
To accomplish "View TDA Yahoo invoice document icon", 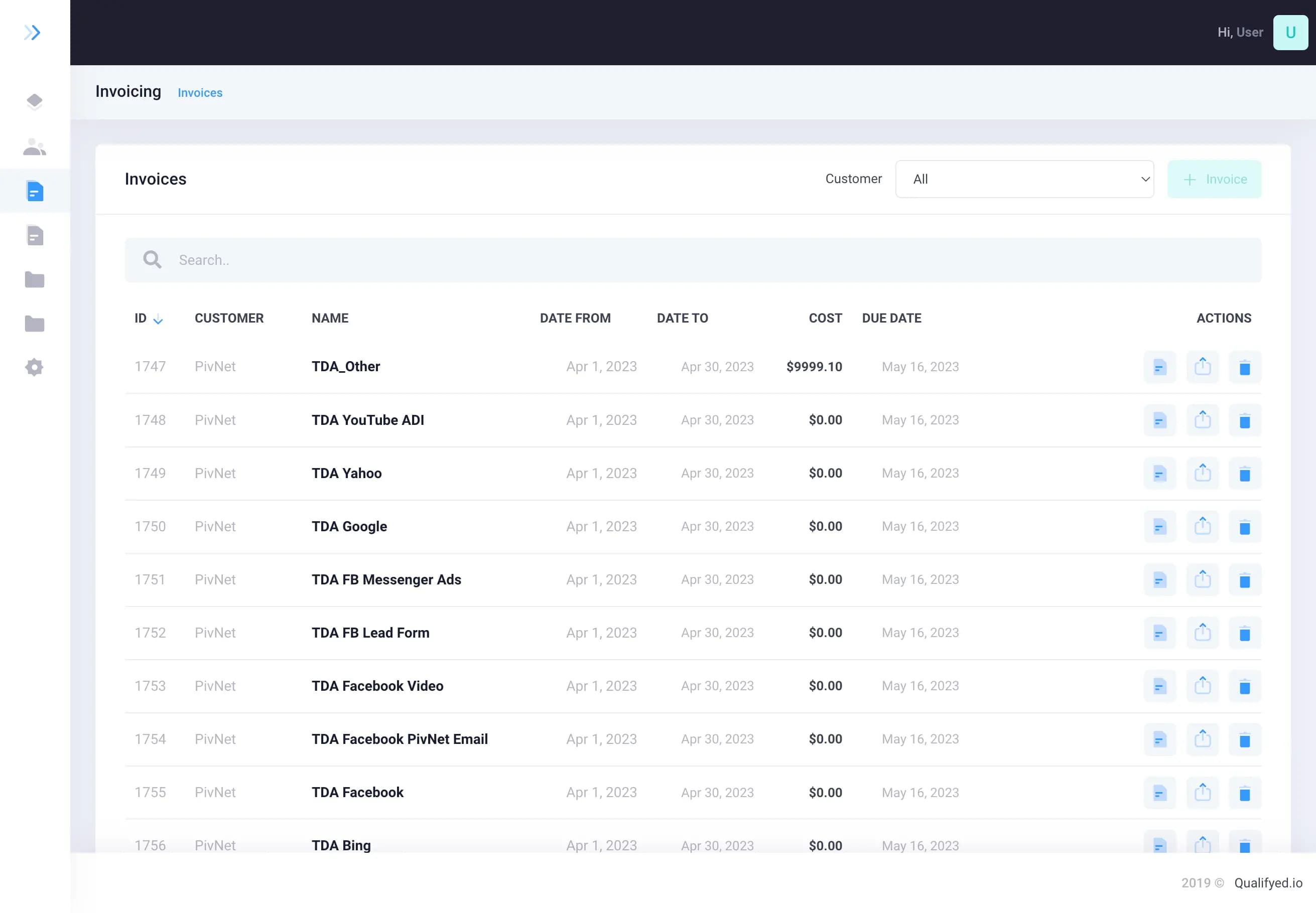I will pos(1159,474).
